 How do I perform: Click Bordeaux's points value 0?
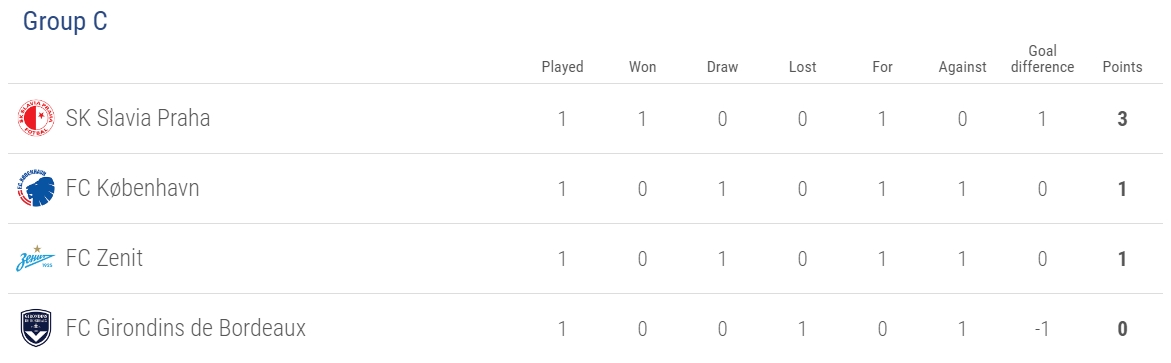point(1122,329)
